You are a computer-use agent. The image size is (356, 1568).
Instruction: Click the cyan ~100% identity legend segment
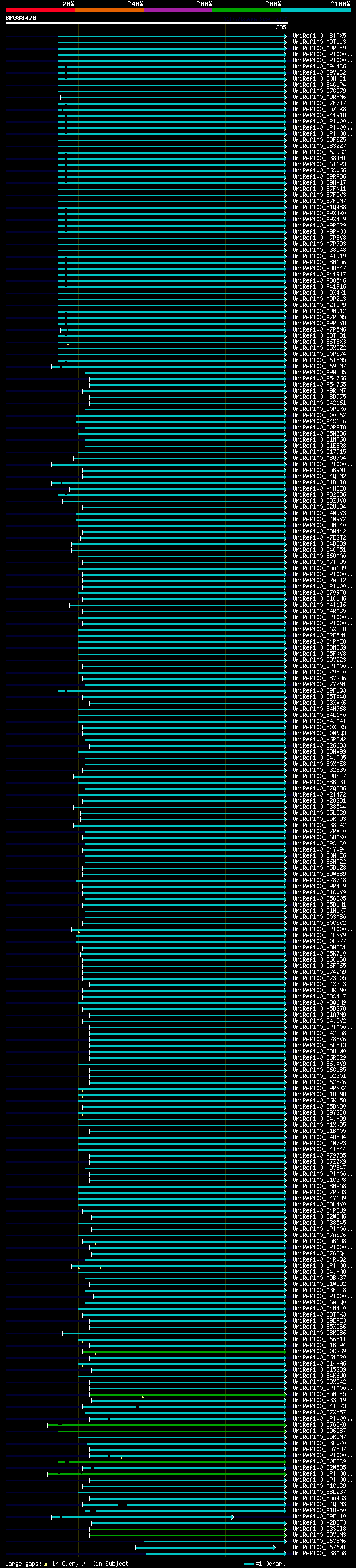click(x=316, y=10)
